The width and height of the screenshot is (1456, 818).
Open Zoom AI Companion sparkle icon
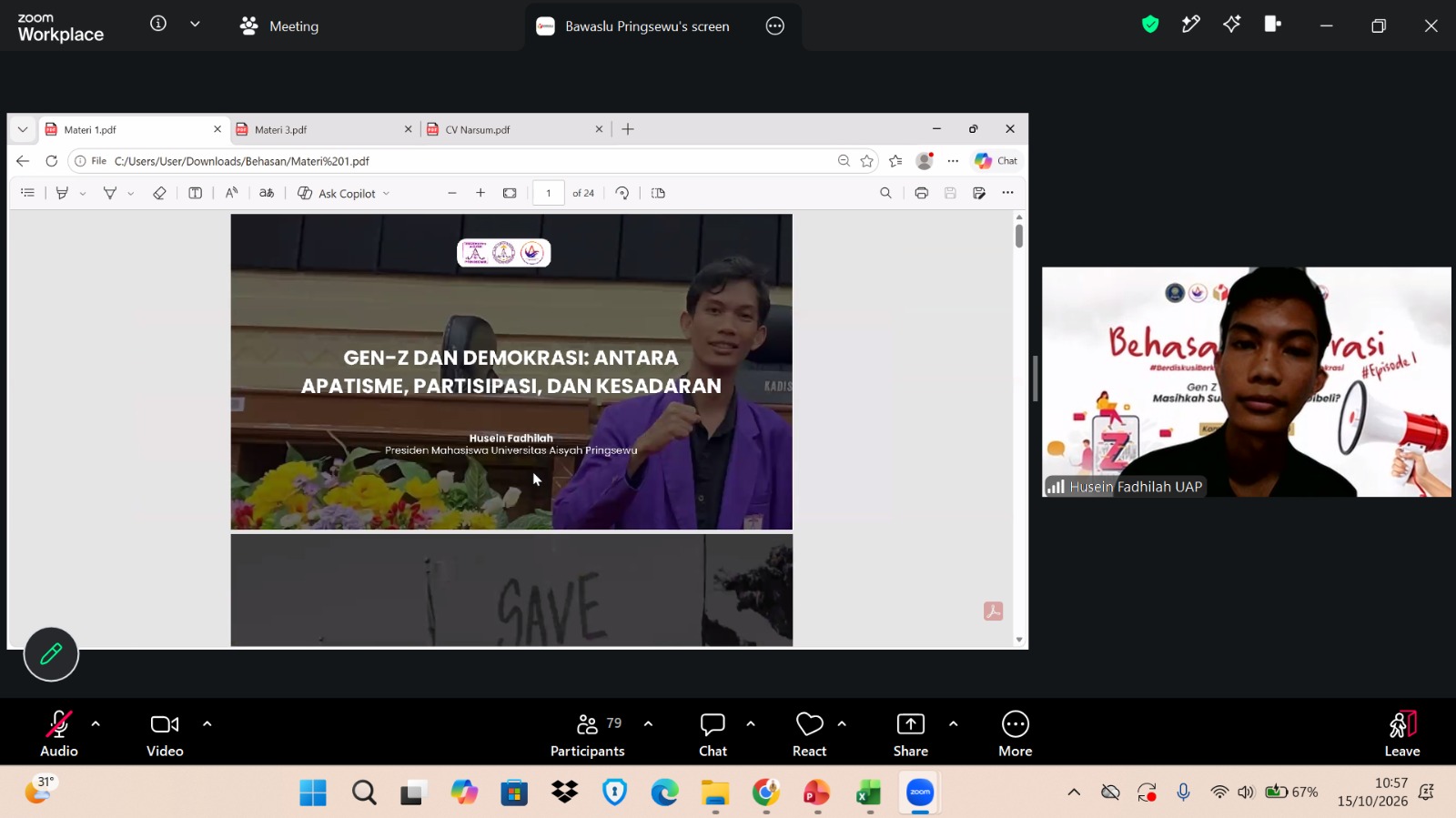point(1231,25)
